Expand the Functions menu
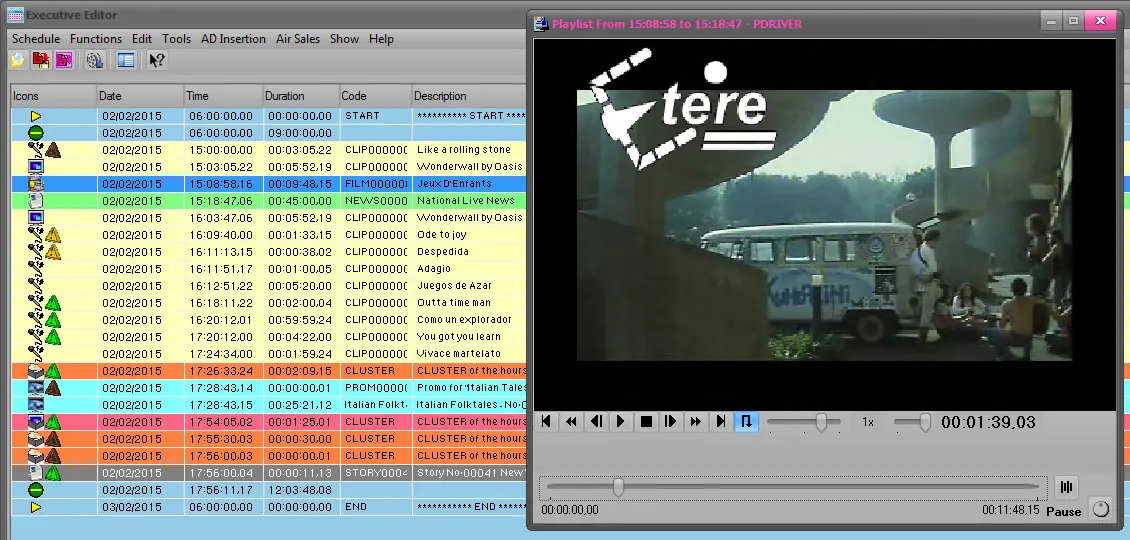This screenshot has height=540, width=1130. pos(96,39)
